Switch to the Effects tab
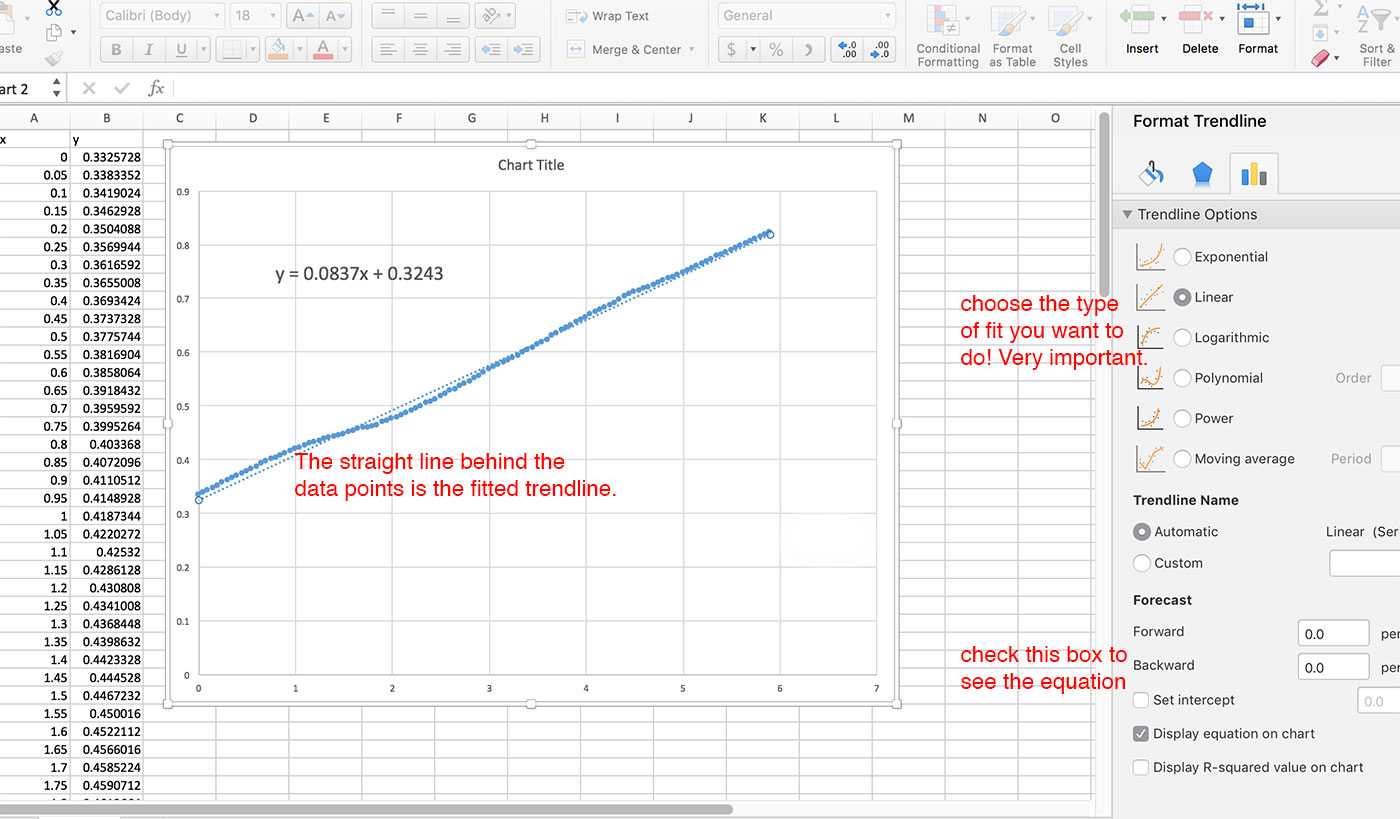The image size is (1400, 819). [1202, 172]
